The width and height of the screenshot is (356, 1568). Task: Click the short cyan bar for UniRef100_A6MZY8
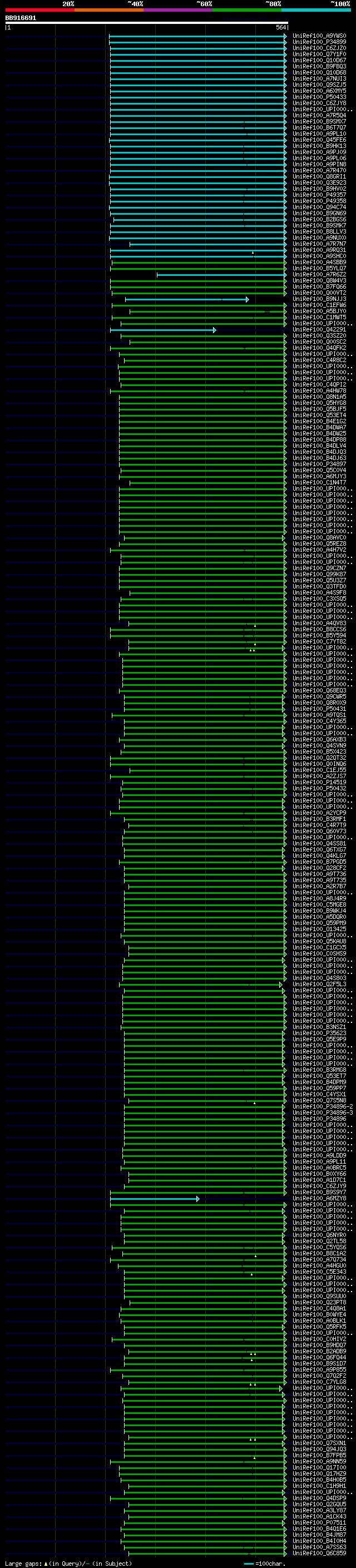point(155,1199)
